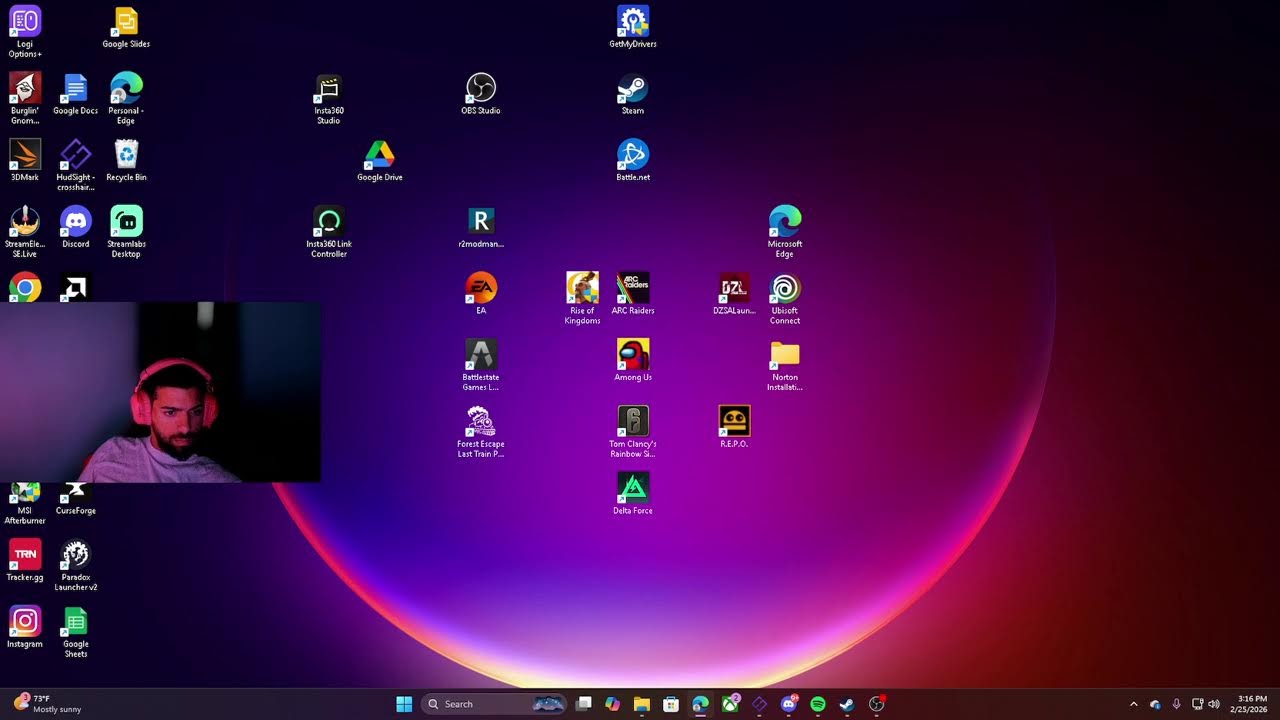Select the Discord desktop shortcut
This screenshot has width=1280, height=720.
pos(76,227)
